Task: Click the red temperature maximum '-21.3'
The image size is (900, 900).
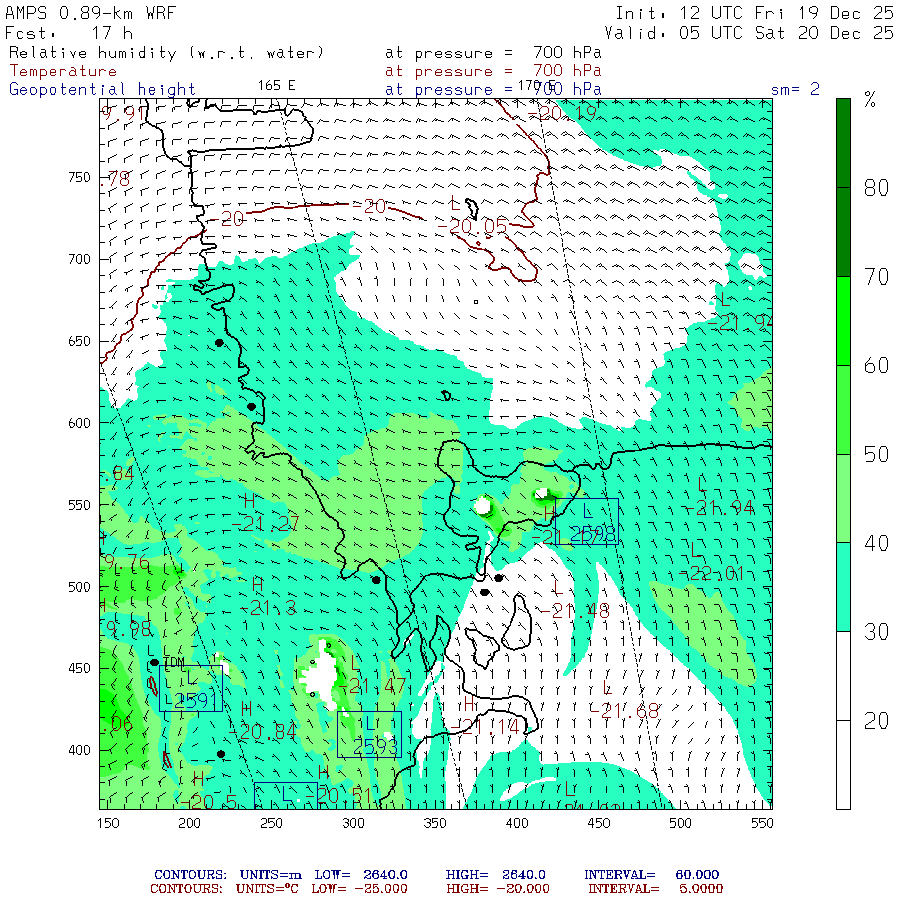Action: [x=267, y=607]
